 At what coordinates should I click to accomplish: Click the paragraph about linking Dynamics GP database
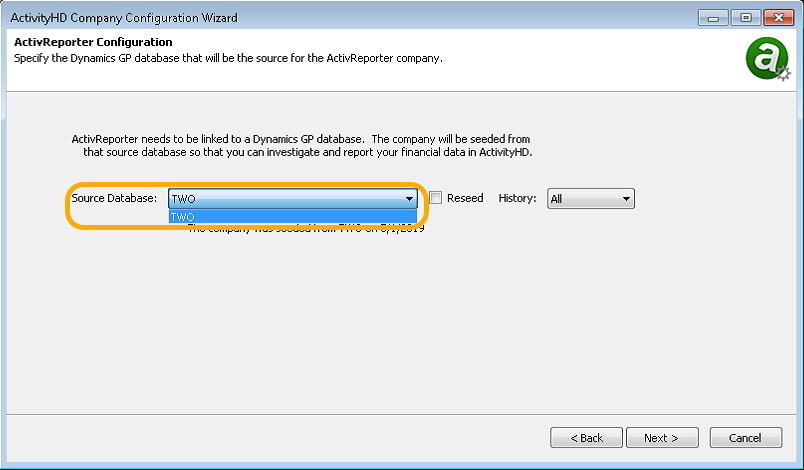tap(302, 146)
